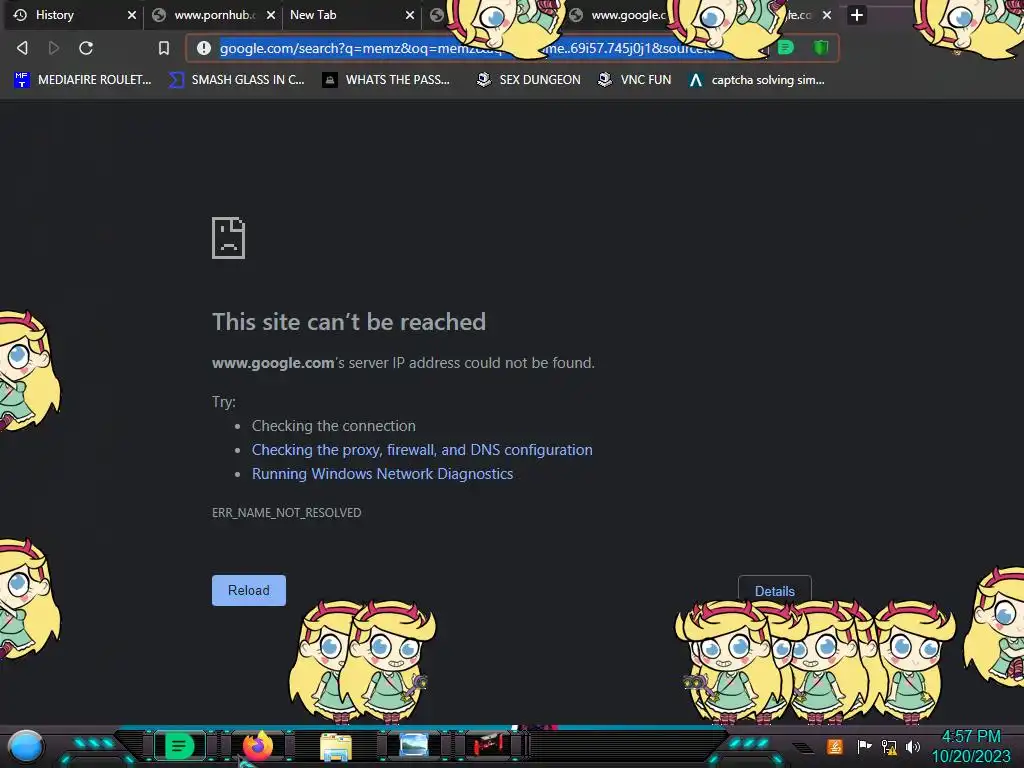Launch Firefox from the taskbar
1024x768 pixels.
pyautogui.click(x=257, y=746)
